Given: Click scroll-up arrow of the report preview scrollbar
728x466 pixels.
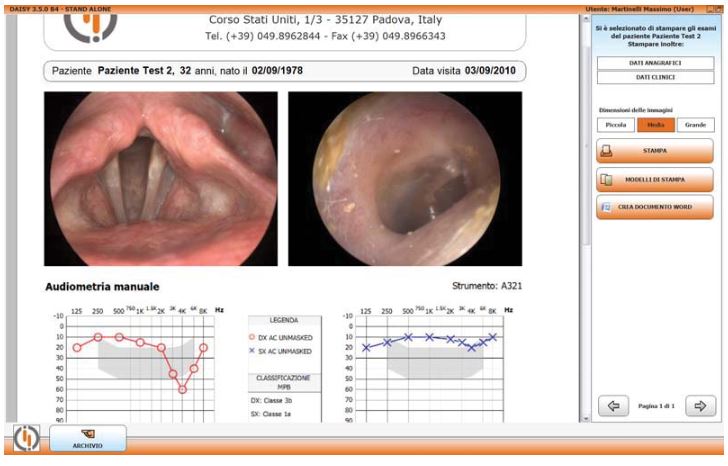Looking at the screenshot, I should (585, 19).
